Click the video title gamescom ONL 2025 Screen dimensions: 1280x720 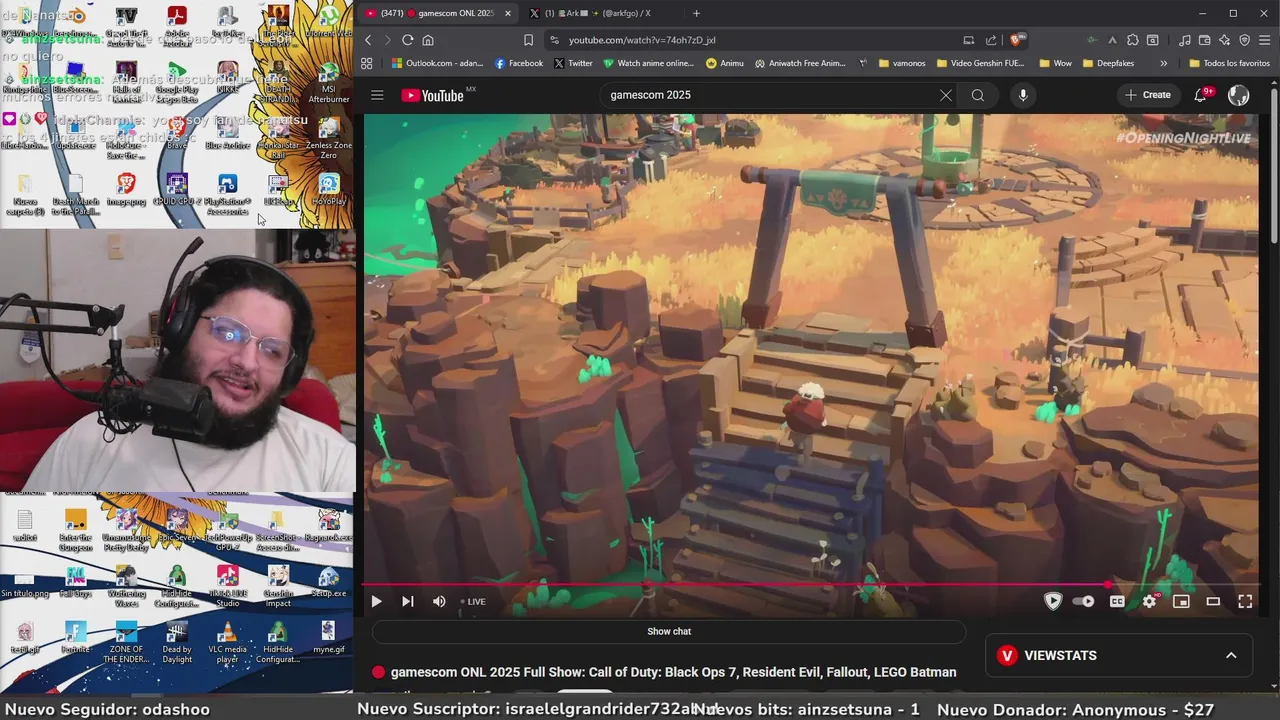click(673, 672)
